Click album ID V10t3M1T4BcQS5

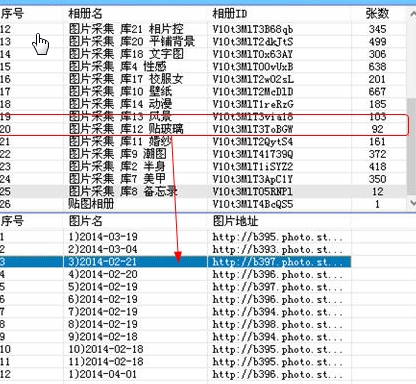(253, 204)
